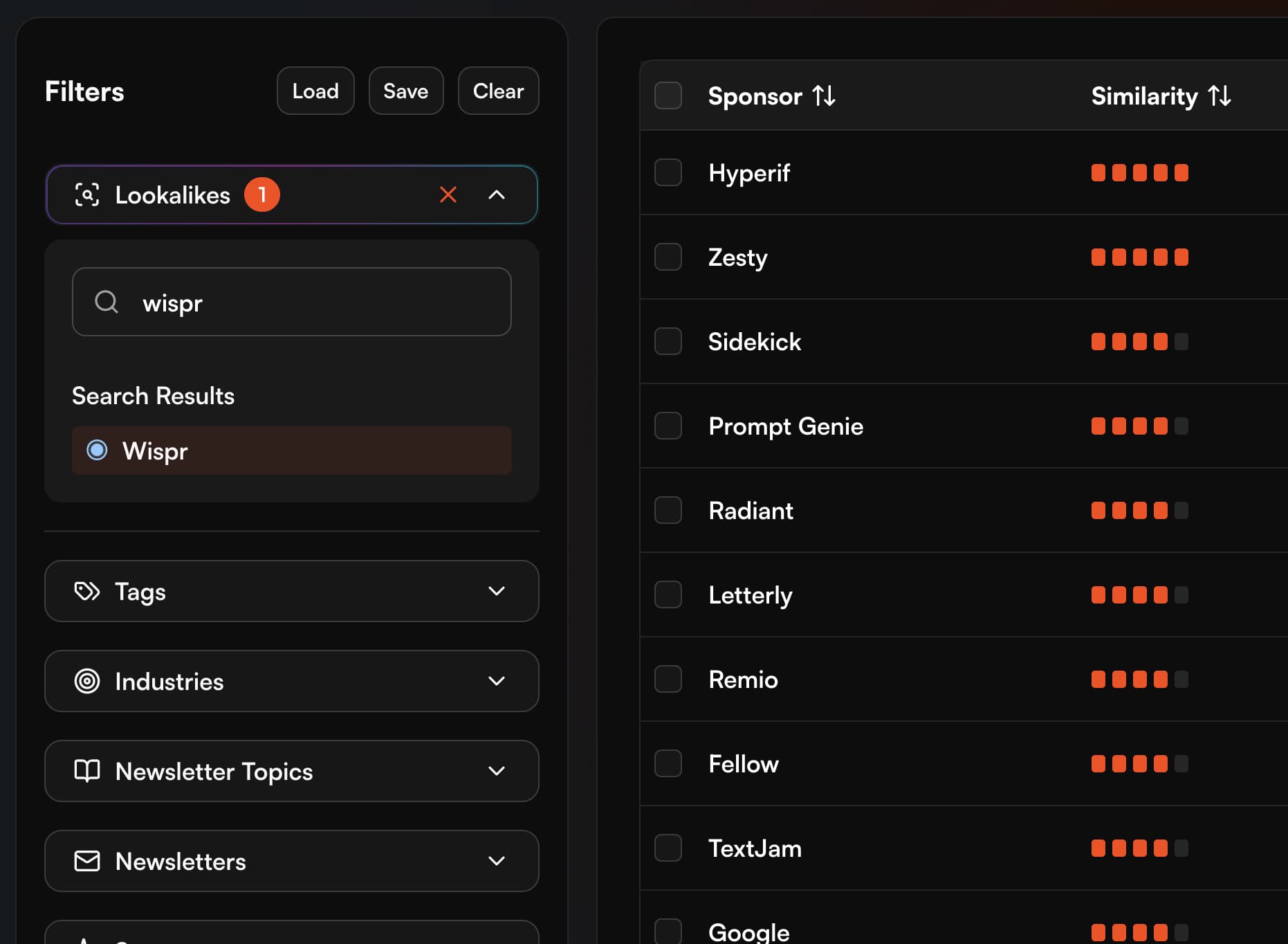Check the Hyperif row checkbox
The width and height of the screenshot is (1288, 944).
[x=668, y=172]
